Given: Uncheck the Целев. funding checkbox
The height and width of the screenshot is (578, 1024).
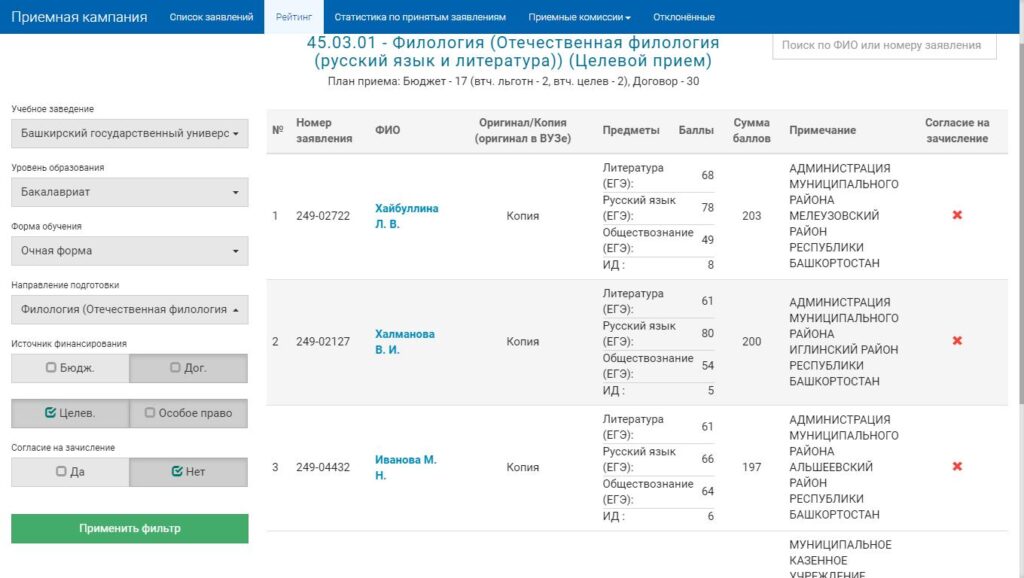Looking at the screenshot, I should pyautogui.click(x=70, y=413).
